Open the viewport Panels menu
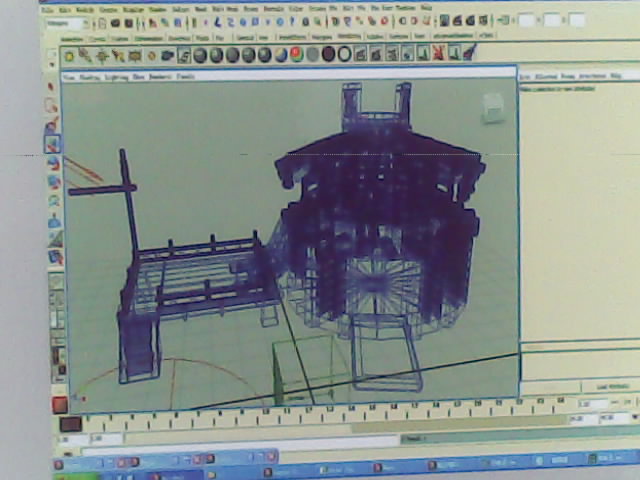Viewport: 640px width, 480px height. (186, 76)
